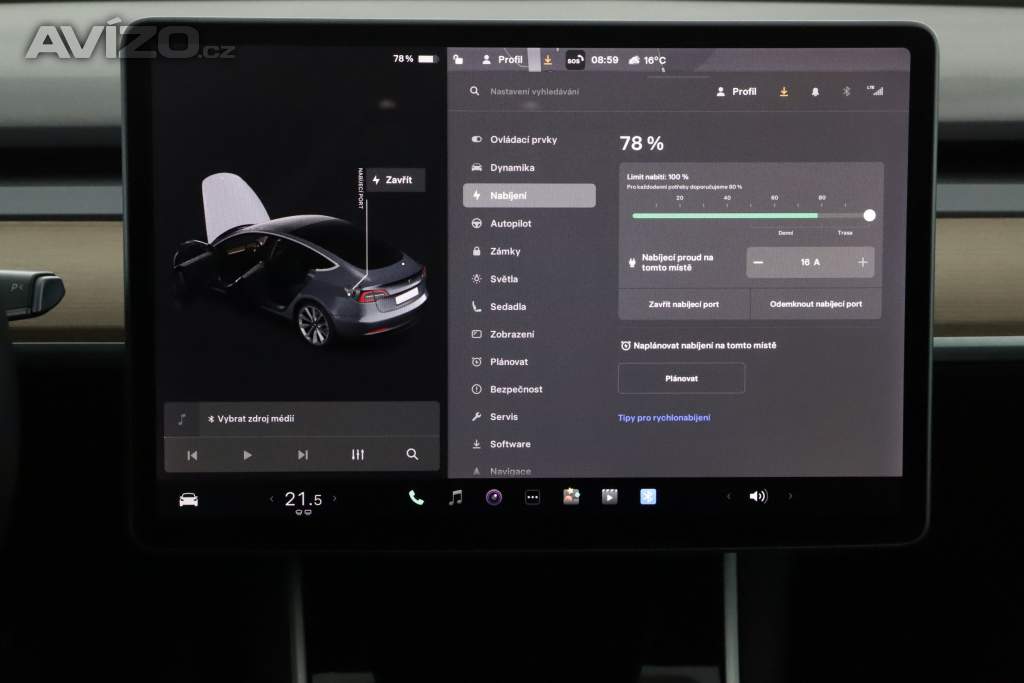1024x683 pixels.
Task: Click Odemknout nabíjecí port button
Action: click(x=816, y=304)
